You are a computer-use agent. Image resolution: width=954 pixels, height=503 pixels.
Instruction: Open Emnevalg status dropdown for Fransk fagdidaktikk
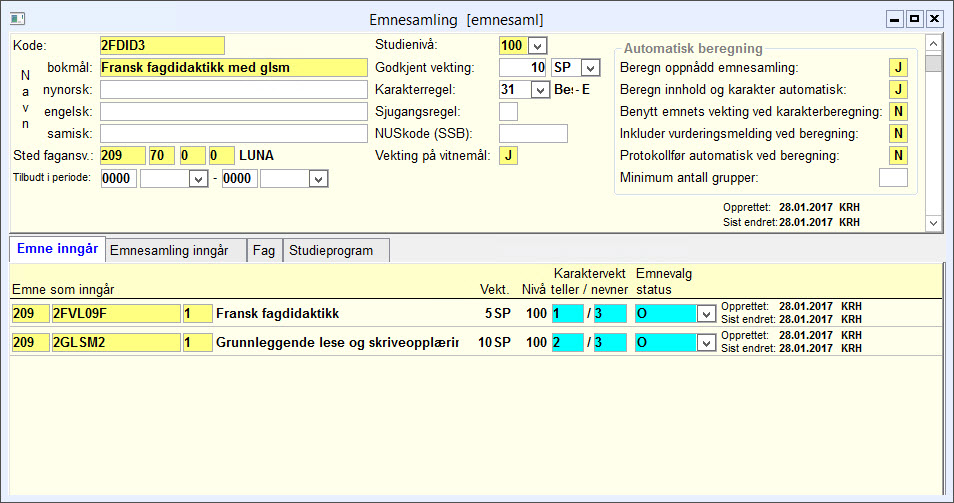pos(706,314)
